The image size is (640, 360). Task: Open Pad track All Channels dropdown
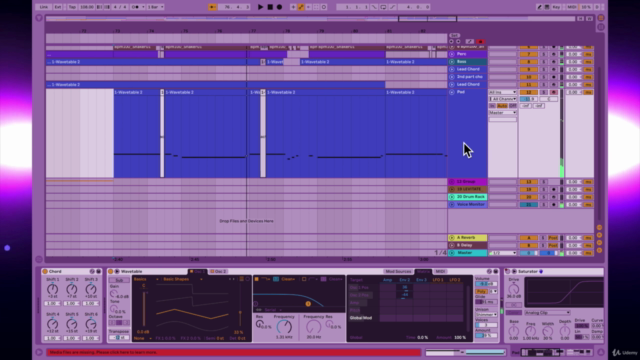tap(503, 99)
